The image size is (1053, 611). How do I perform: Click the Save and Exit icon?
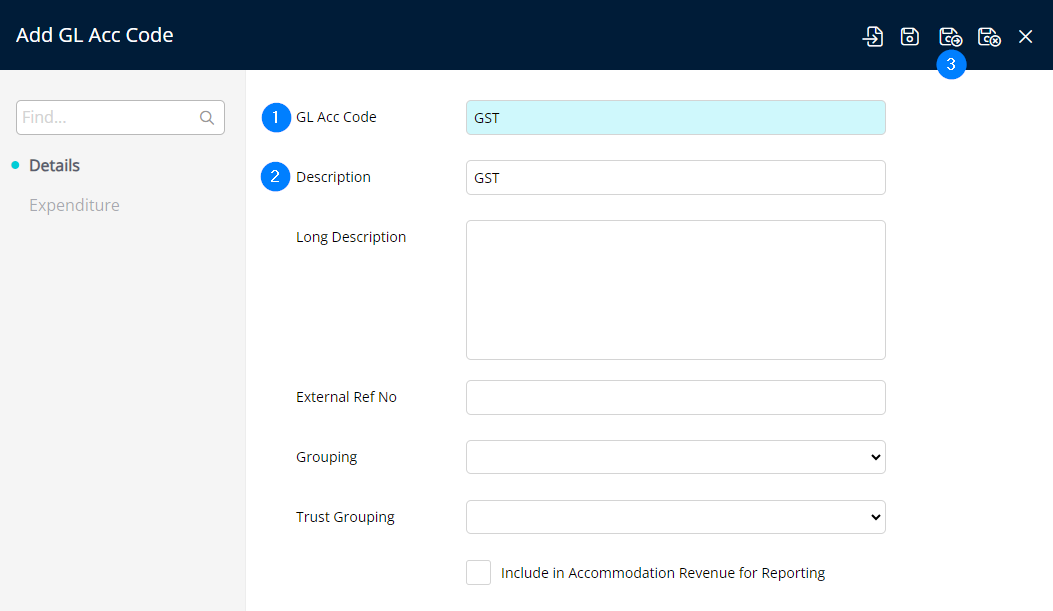click(x=989, y=37)
